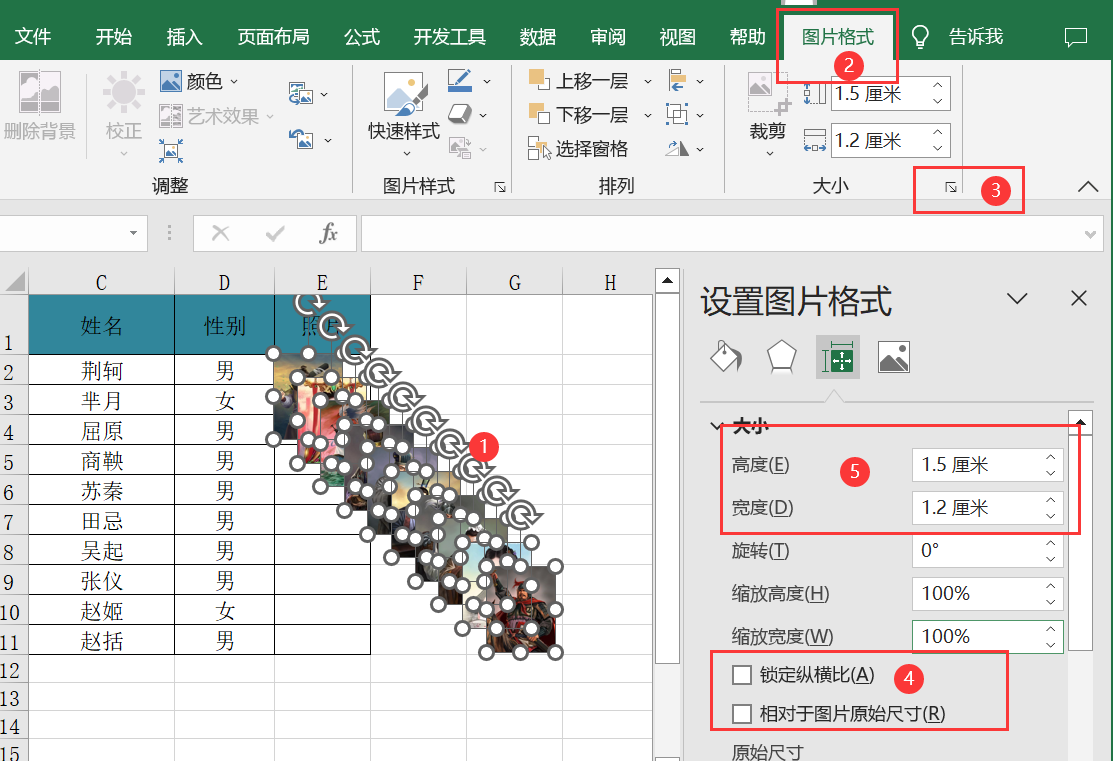Image resolution: width=1113 pixels, height=761 pixels.
Task: Expand the Crop (裁剪) dropdown arrow
Action: pyautogui.click(x=769, y=152)
